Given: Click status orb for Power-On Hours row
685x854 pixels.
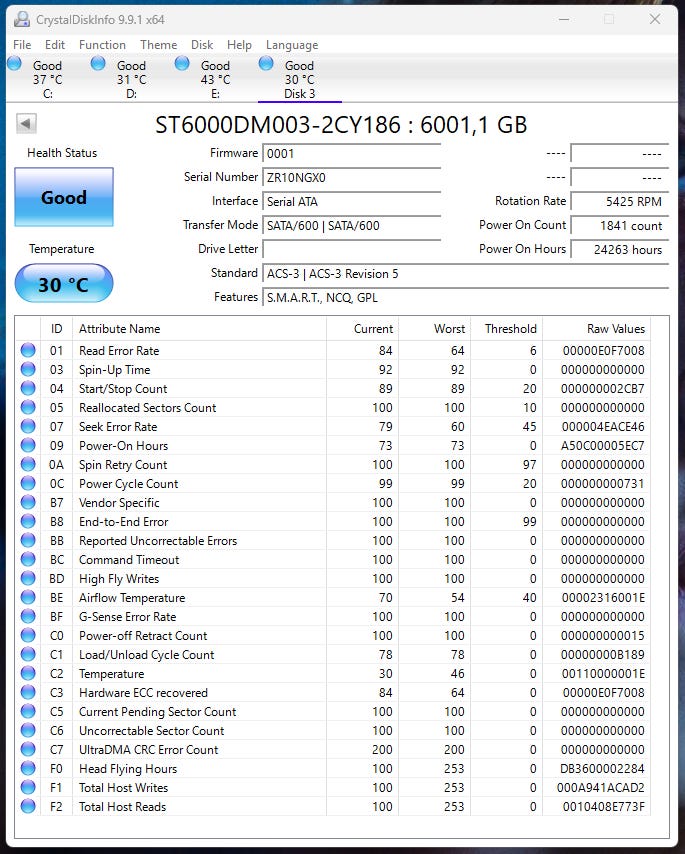Looking at the screenshot, I should click(x=28, y=446).
